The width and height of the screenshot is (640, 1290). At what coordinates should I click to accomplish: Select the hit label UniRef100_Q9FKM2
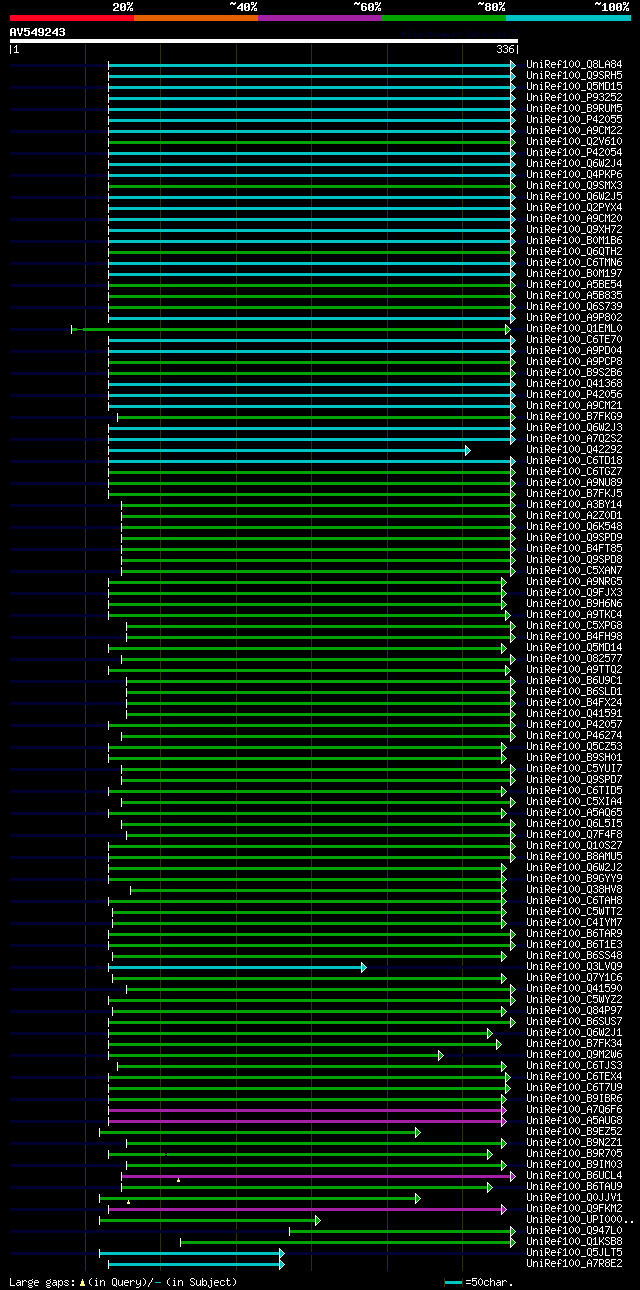point(574,1209)
